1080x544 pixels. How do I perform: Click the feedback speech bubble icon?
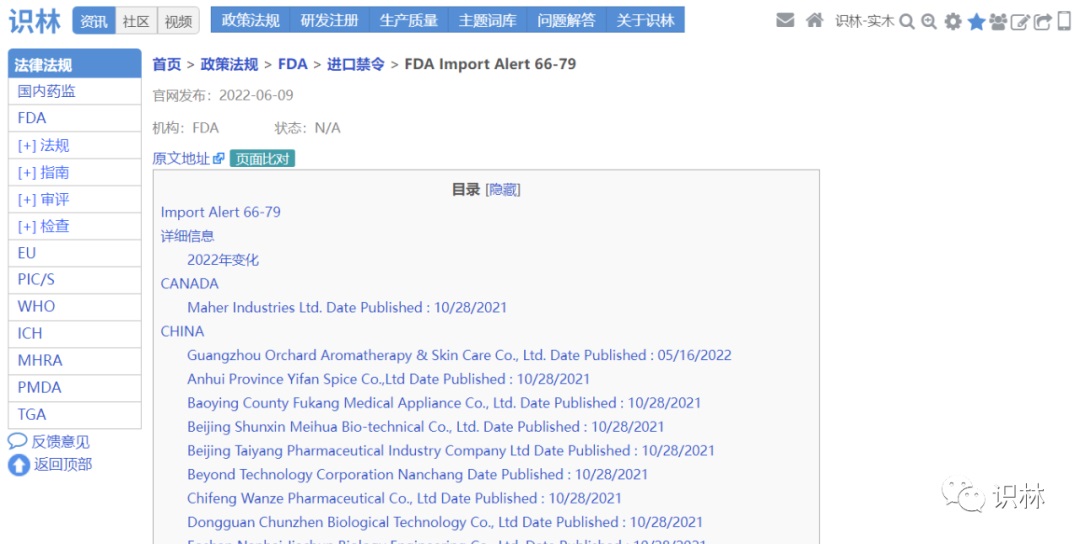click(17, 441)
